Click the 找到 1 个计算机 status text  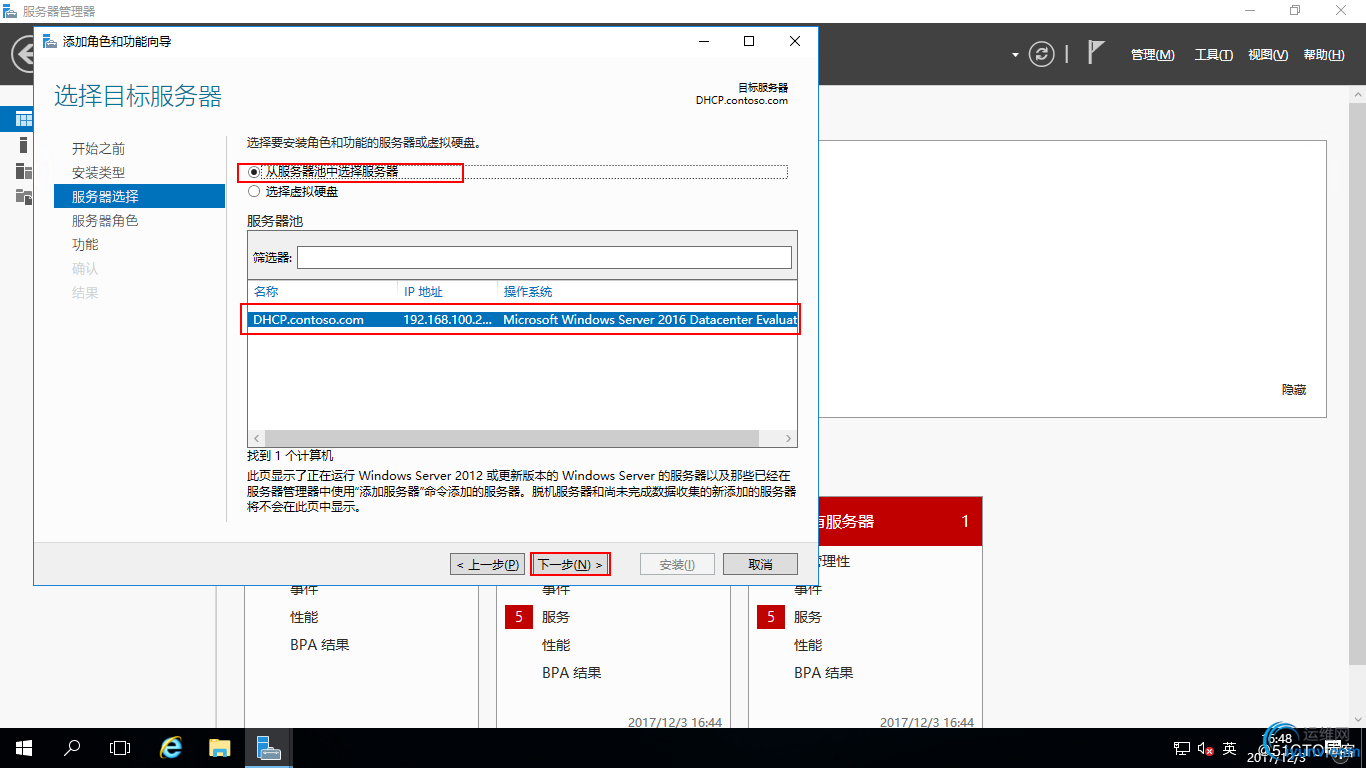[290, 456]
